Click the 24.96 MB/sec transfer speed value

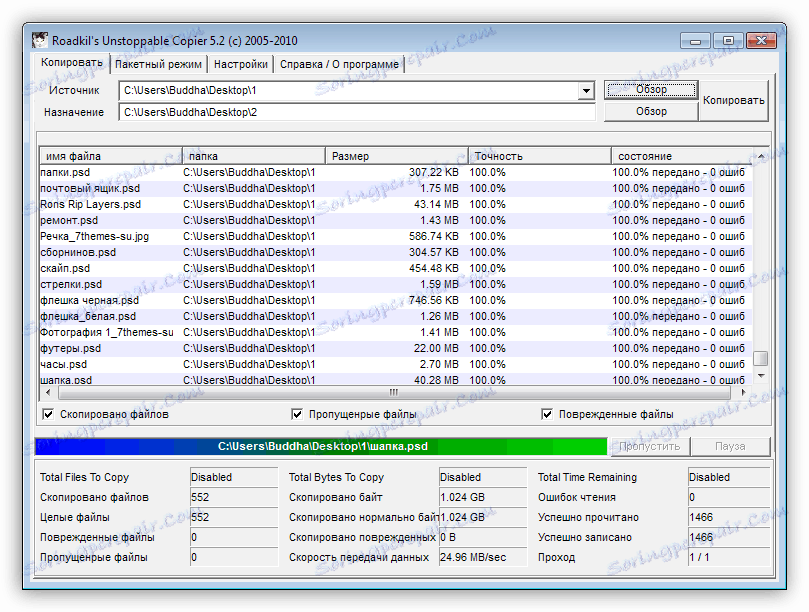click(x=482, y=557)
